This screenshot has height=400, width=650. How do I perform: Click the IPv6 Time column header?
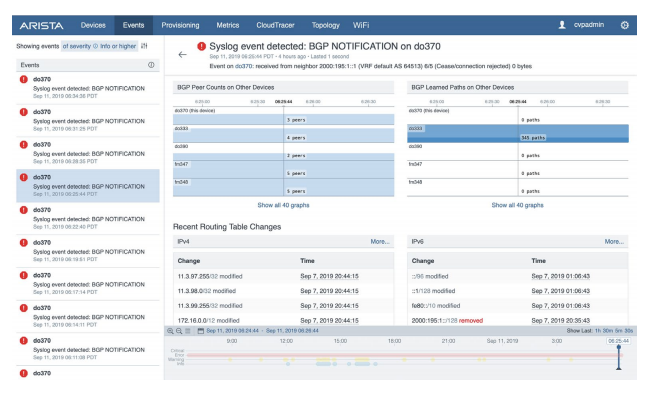(x=538, y=261)
